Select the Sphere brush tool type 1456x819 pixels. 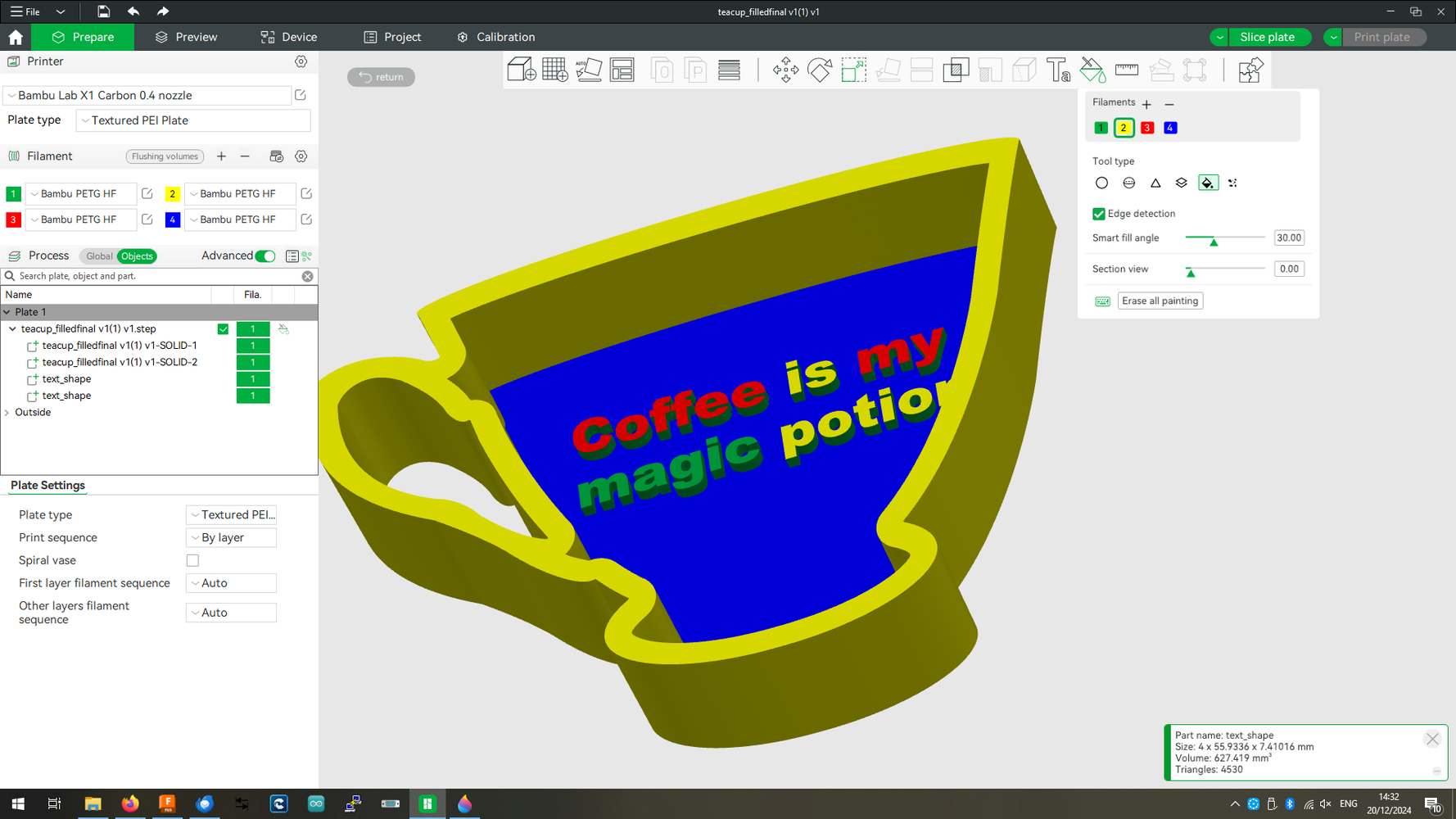tap(1128, 183)
